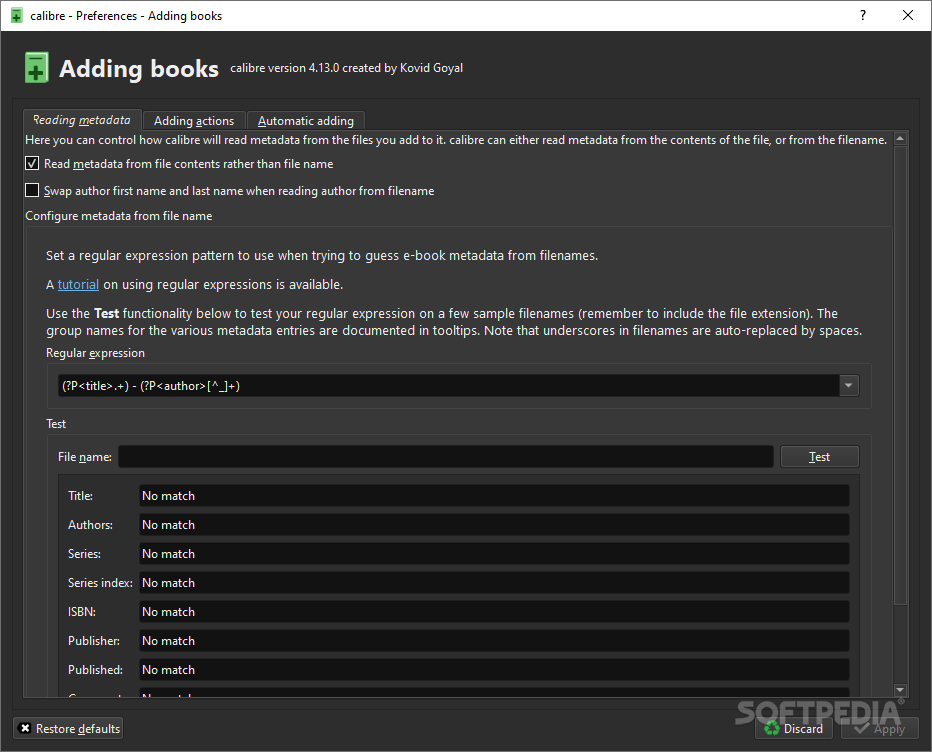Click the Publisher result field

click(494, 641)
